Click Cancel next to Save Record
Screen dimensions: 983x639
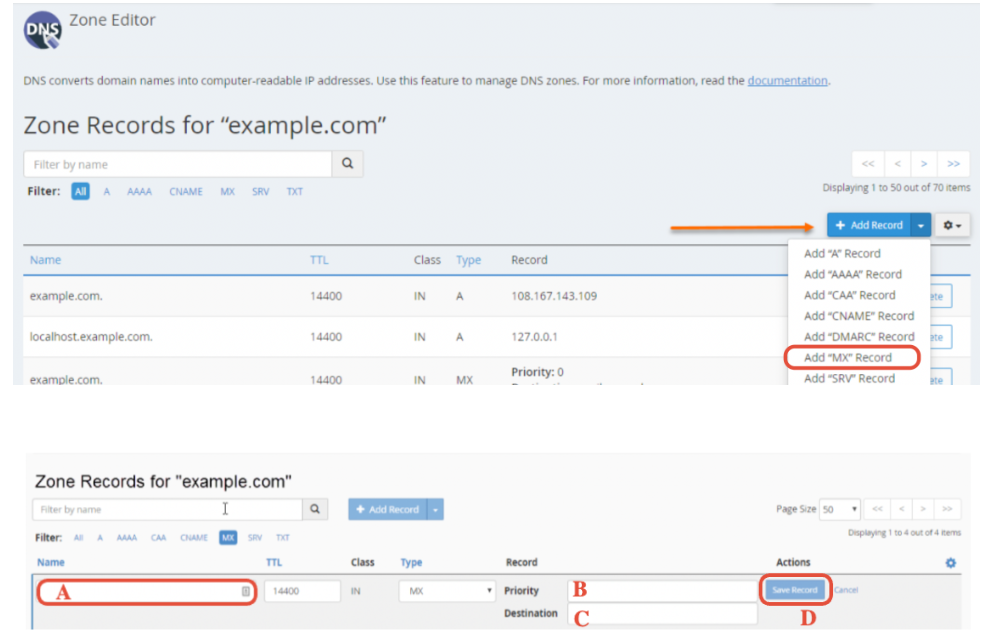(x=846, y=590)
